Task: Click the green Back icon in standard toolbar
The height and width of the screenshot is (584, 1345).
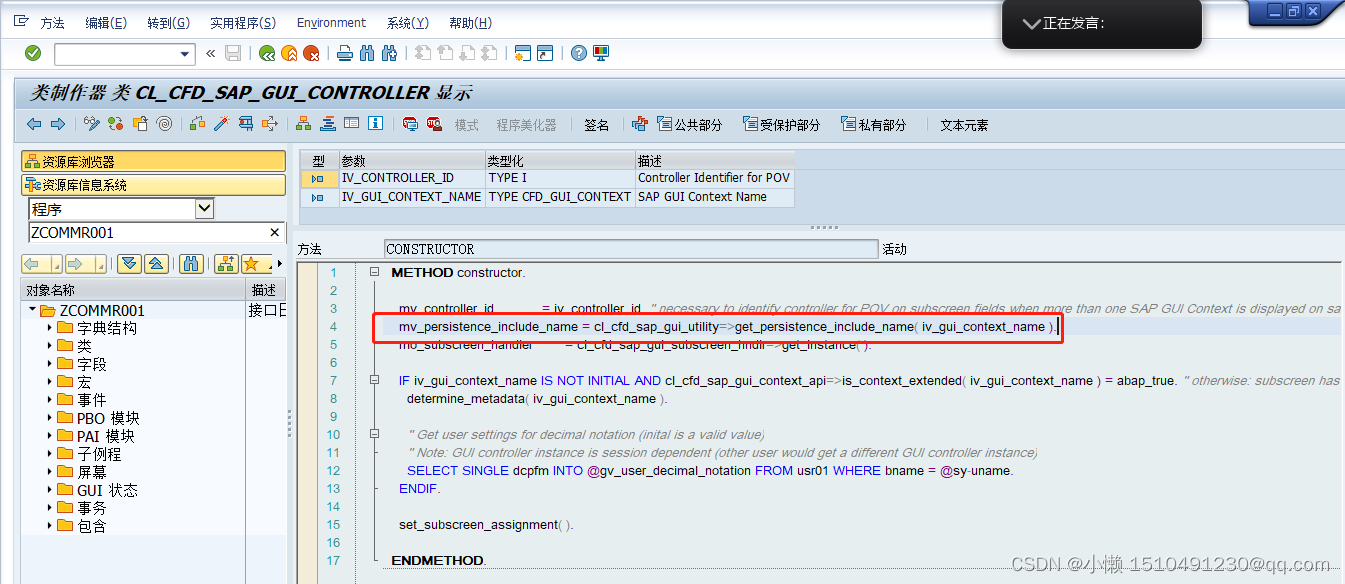Action: coord(267,53)
